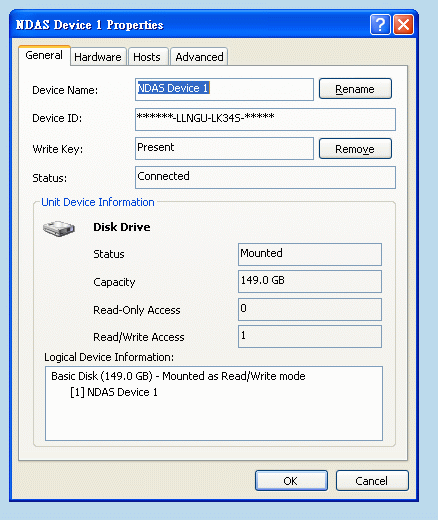
Task: Click the Device ID label
Action: coord(57,118)
